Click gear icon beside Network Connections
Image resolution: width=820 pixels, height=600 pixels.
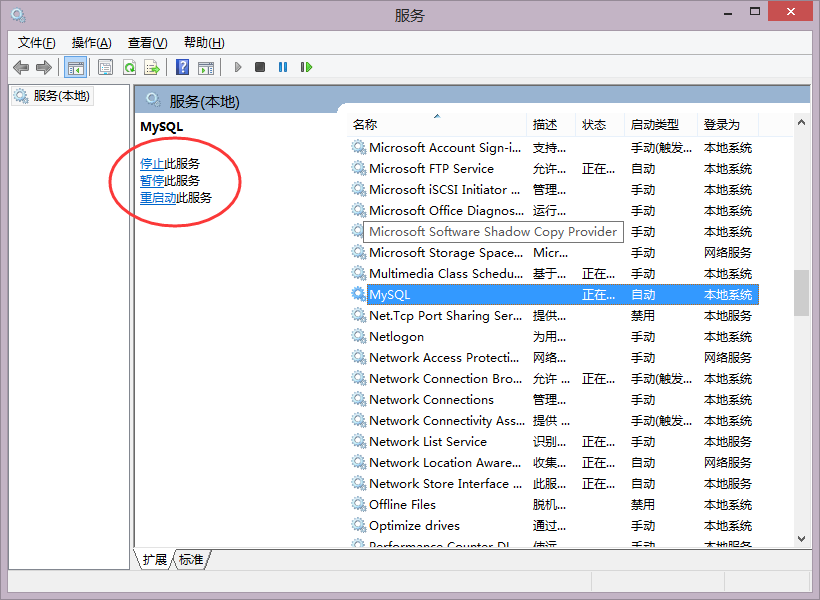coord(358,400)
